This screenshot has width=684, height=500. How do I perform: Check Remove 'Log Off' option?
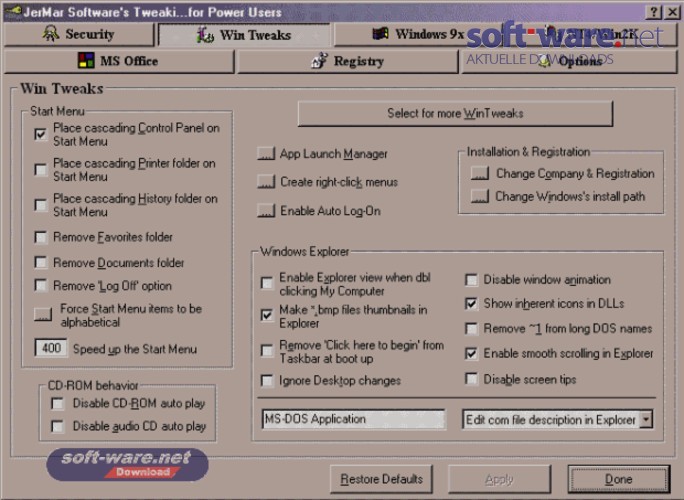[x=41, y=285]
